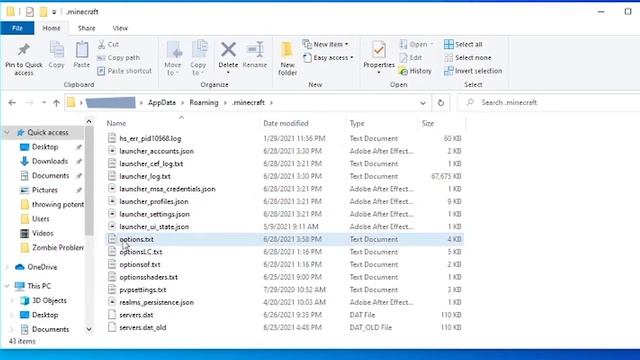
Task: Click Invert selection in ribbon
Action: tap(473, 71)
